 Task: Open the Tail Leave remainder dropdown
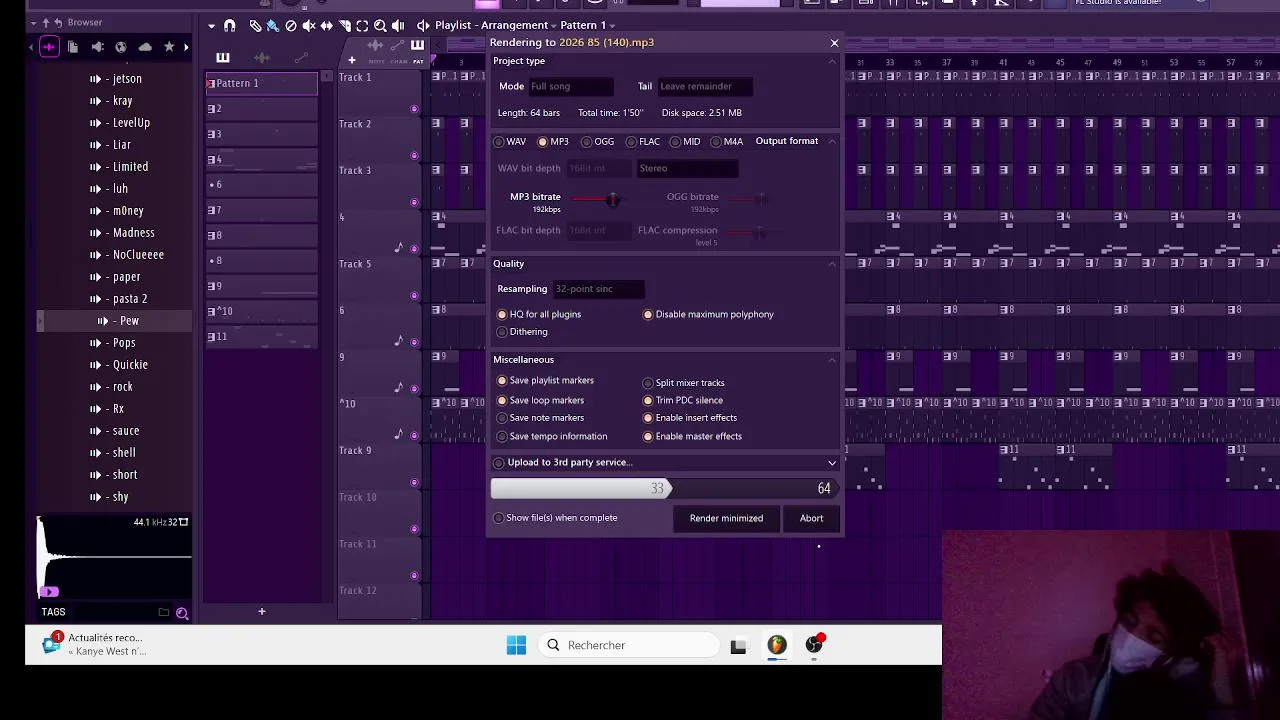[706, 86]
